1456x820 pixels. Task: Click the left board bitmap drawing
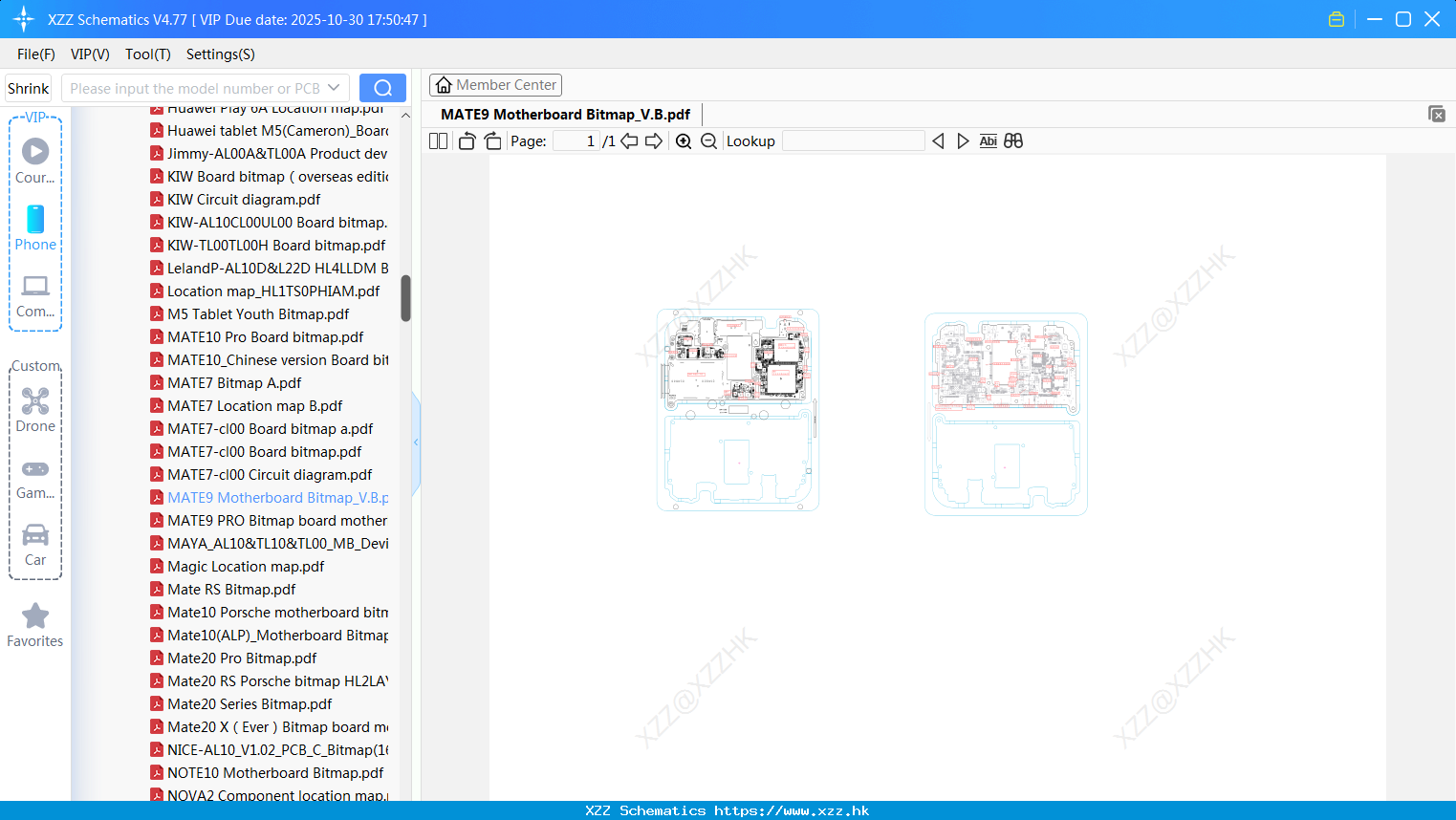(737, 410)
